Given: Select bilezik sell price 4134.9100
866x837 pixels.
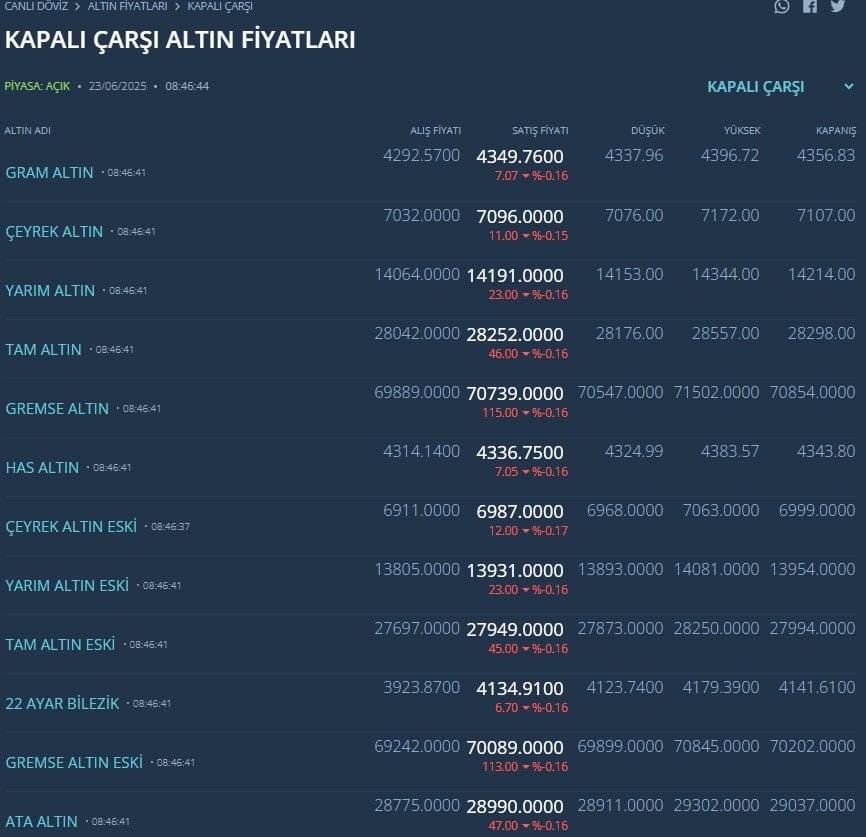Looking at the screenshot, I should (520, 689).
